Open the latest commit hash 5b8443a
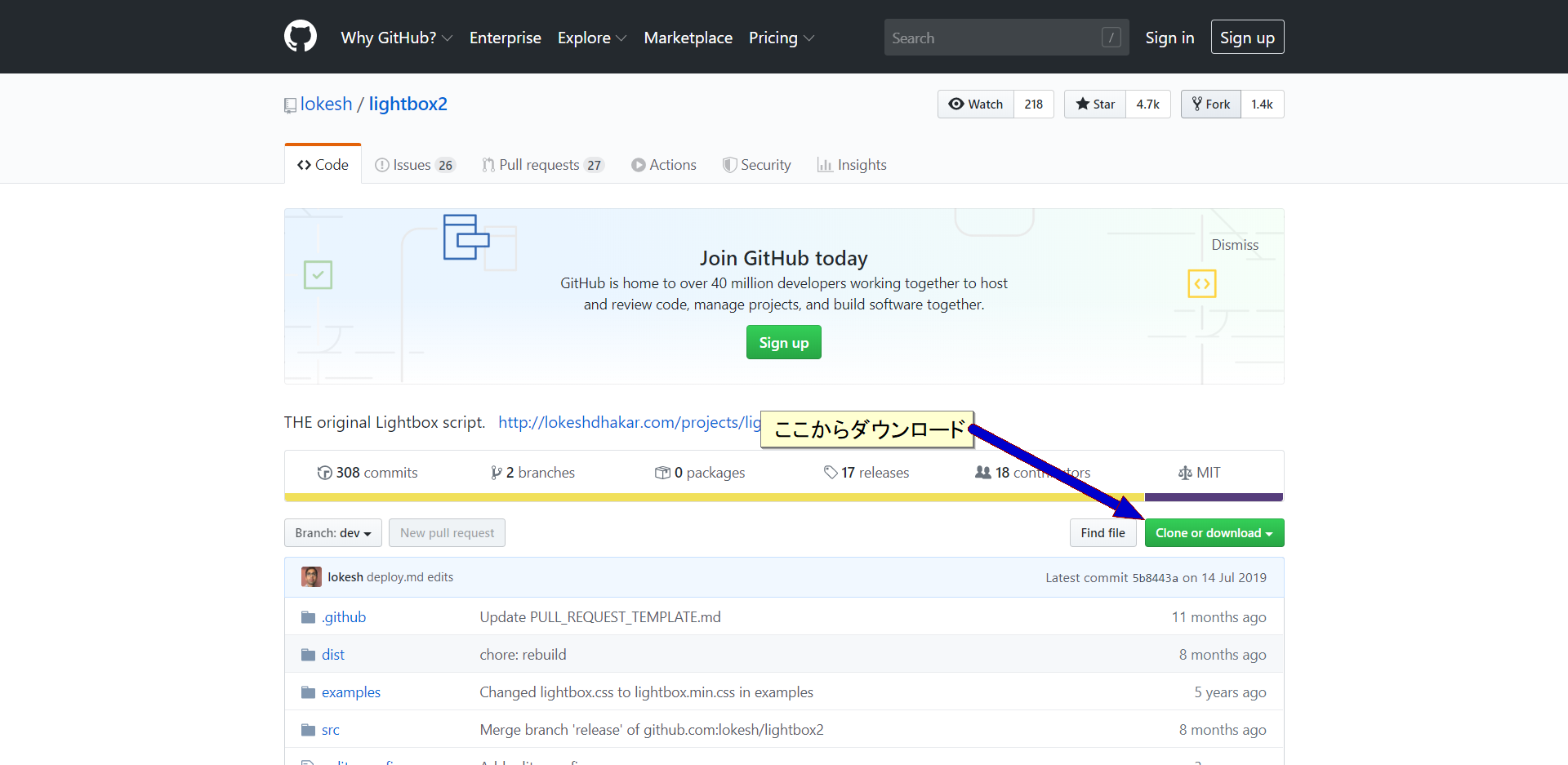Screen dimensions: 1568x765 tap(1155, 578)
